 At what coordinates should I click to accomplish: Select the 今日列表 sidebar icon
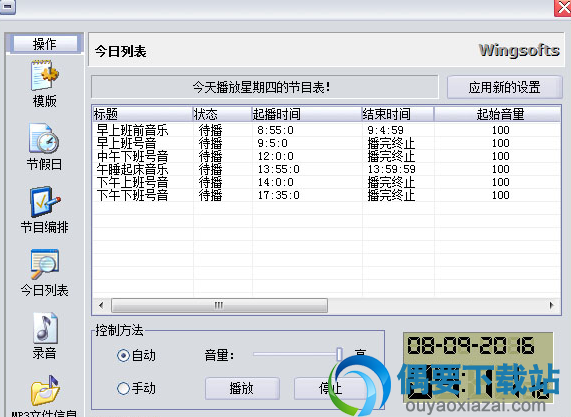(44, 264)
